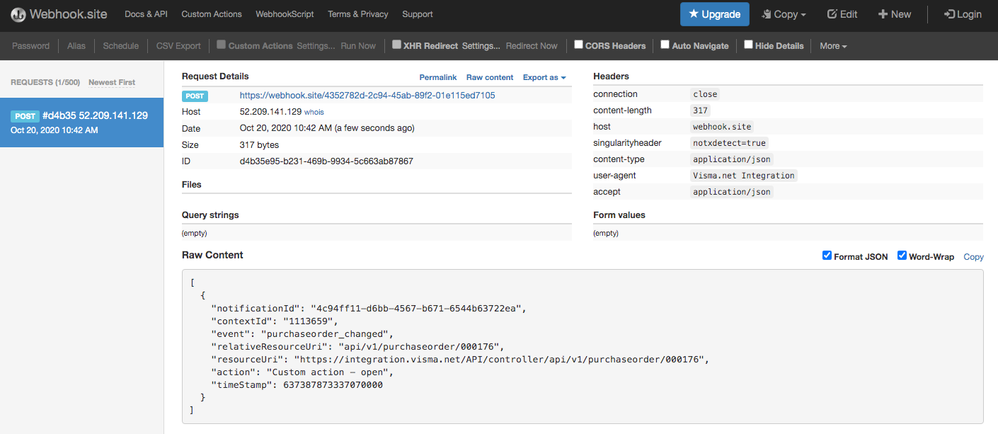This screenshot has height=434, width=998.
Task: Click Alias in the toolbar
Action: click(76, 46)
